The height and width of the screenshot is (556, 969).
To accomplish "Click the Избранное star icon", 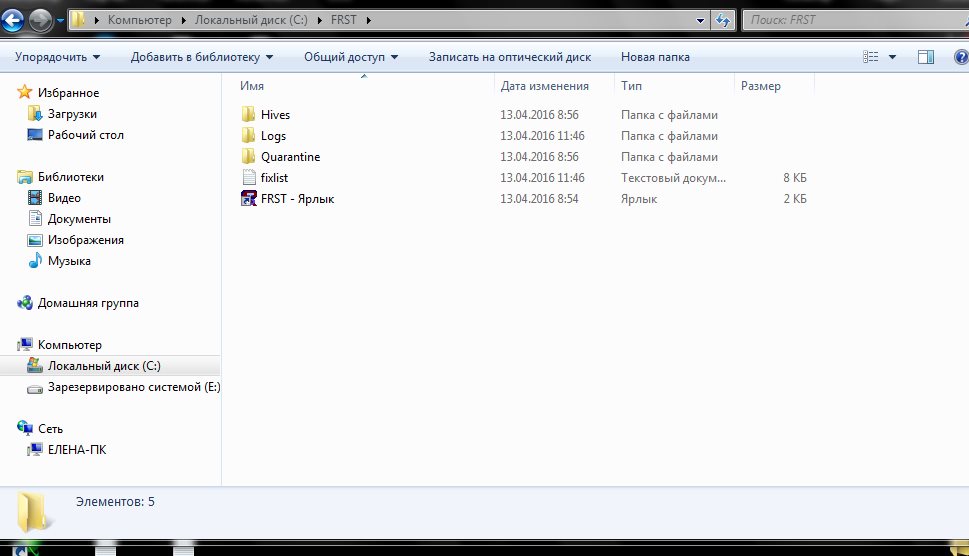I will coord(25,92).
